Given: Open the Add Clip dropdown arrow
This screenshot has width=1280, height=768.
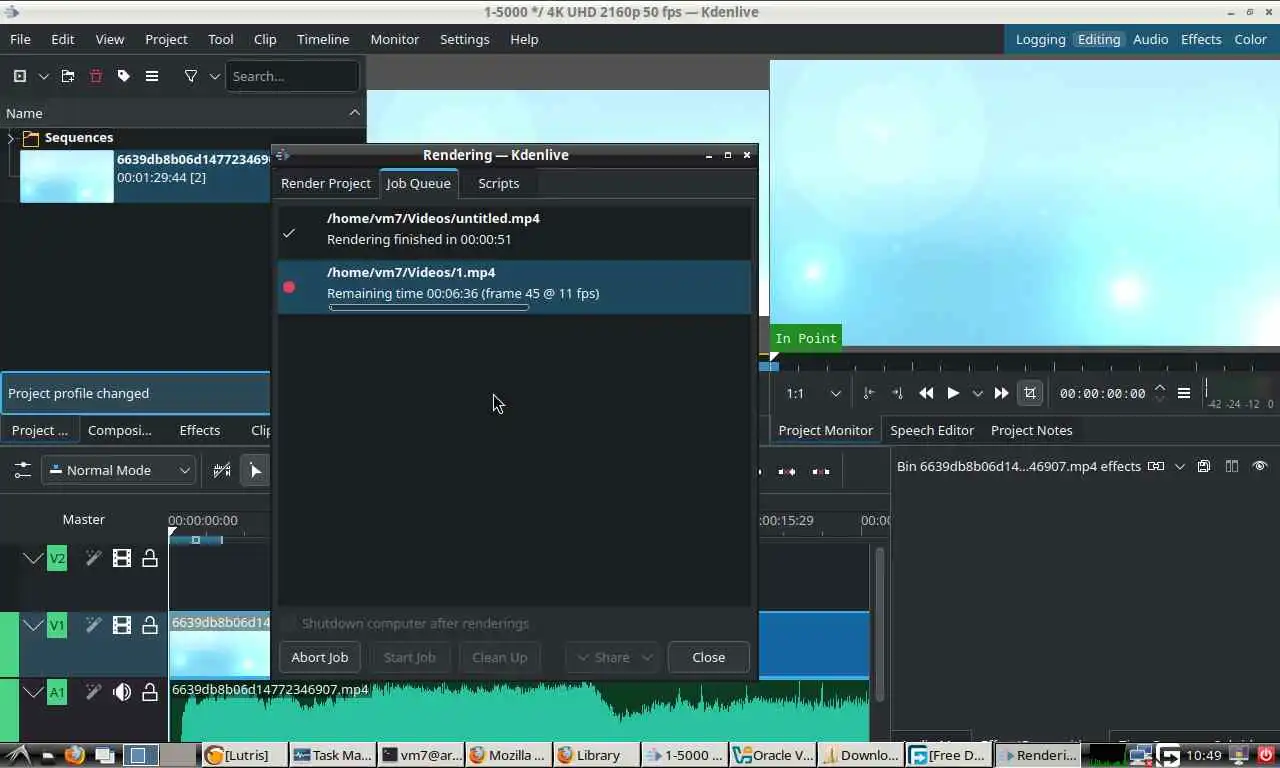Looking at the screenshot, I should [43, 76].
